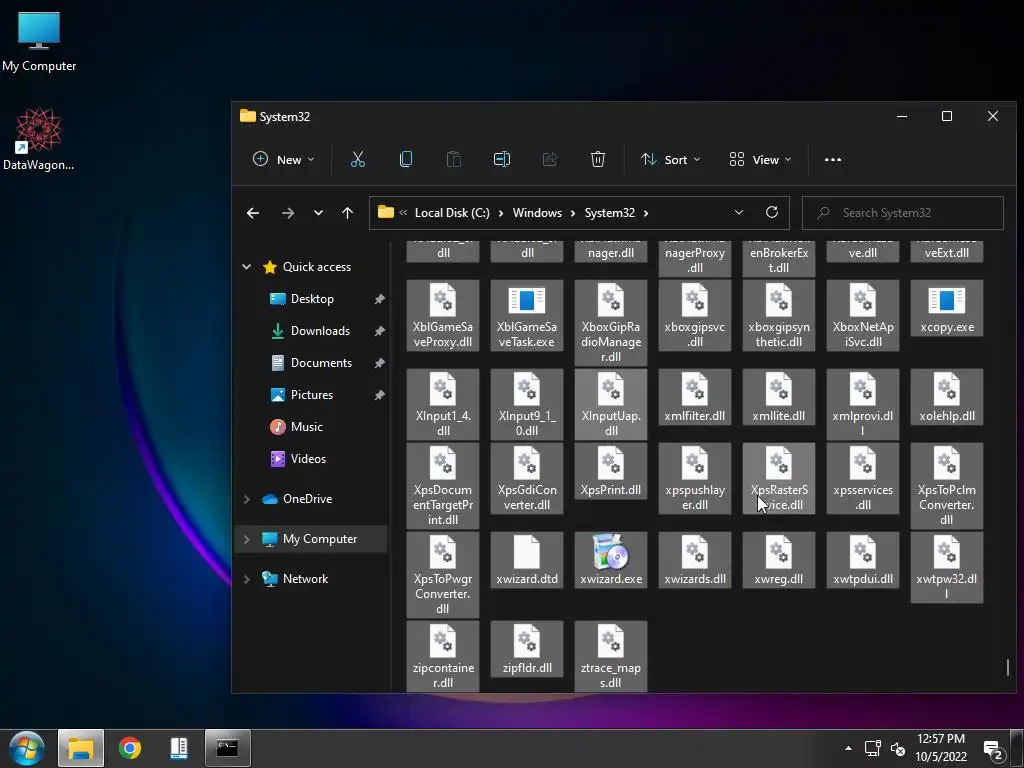The width and height of the screenshot is (1024, 768).
Task: Click Local Disk (C:) breadcrumb
Action: tap(452, 213)
